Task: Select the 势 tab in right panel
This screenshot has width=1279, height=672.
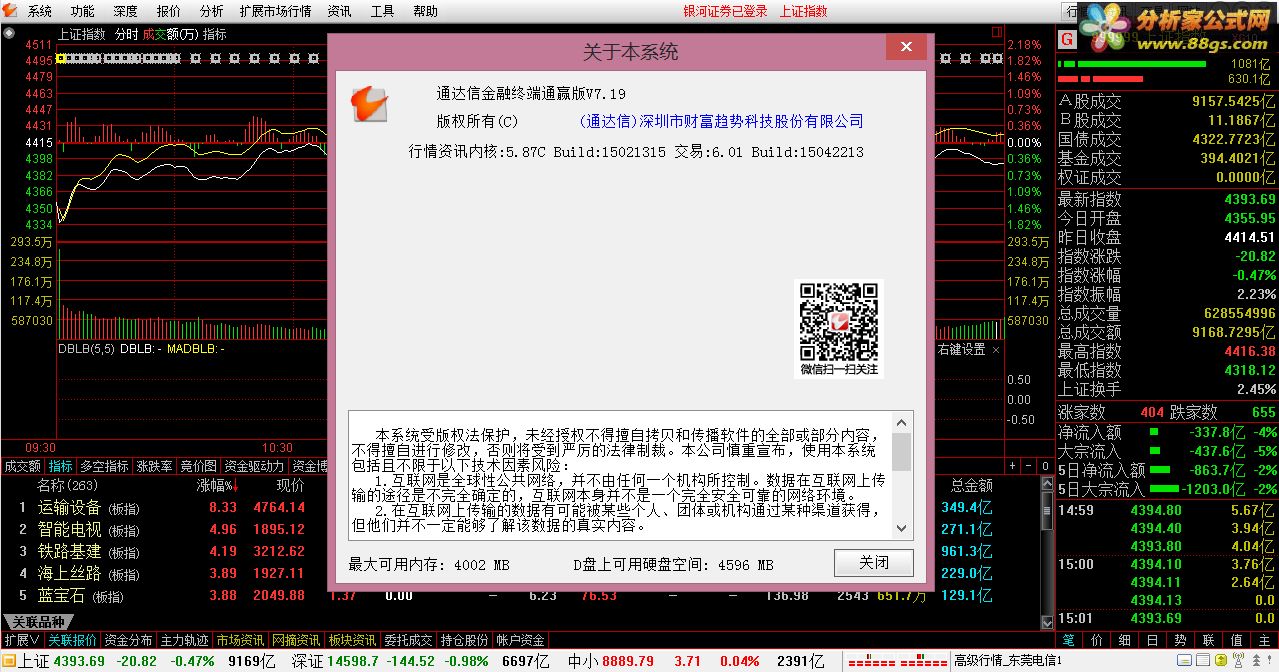Action: (x=1181, y=640)
